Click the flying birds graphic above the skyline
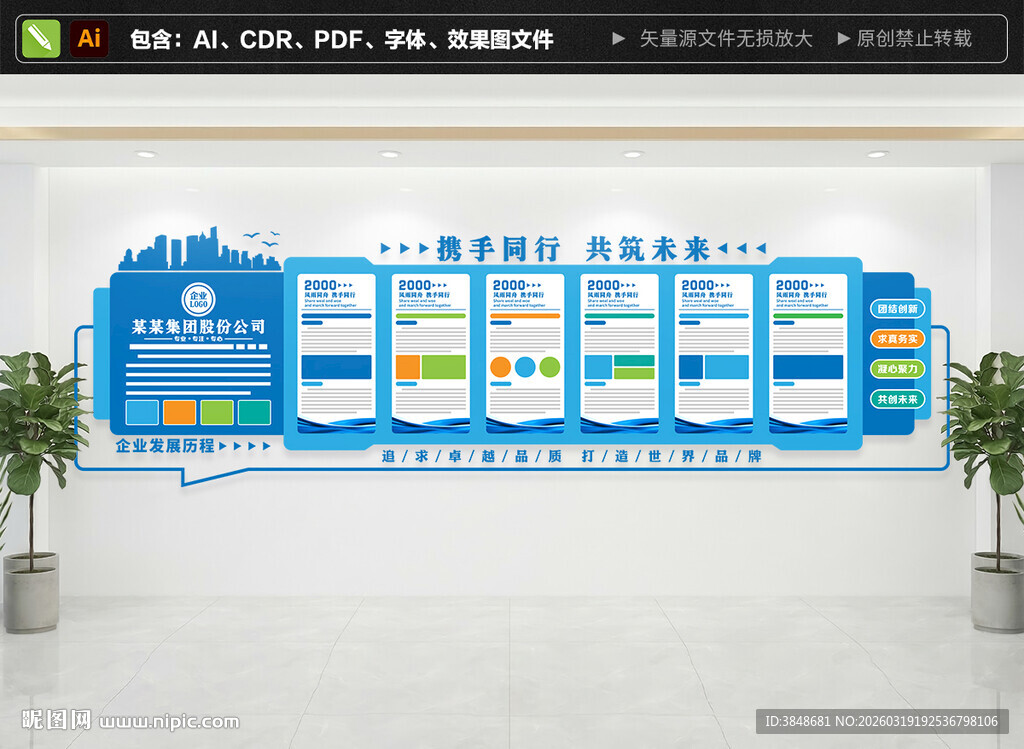Viewport: 1024px width, 749px height. (263, 238)
